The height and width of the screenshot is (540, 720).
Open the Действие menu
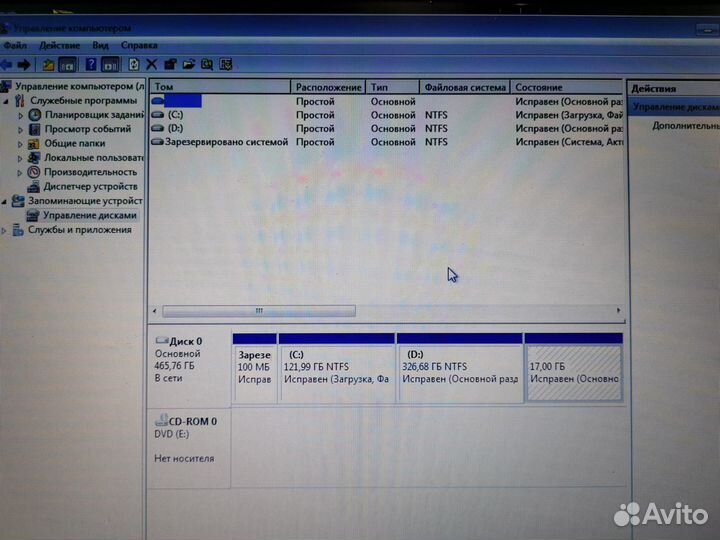pos(60,45)
